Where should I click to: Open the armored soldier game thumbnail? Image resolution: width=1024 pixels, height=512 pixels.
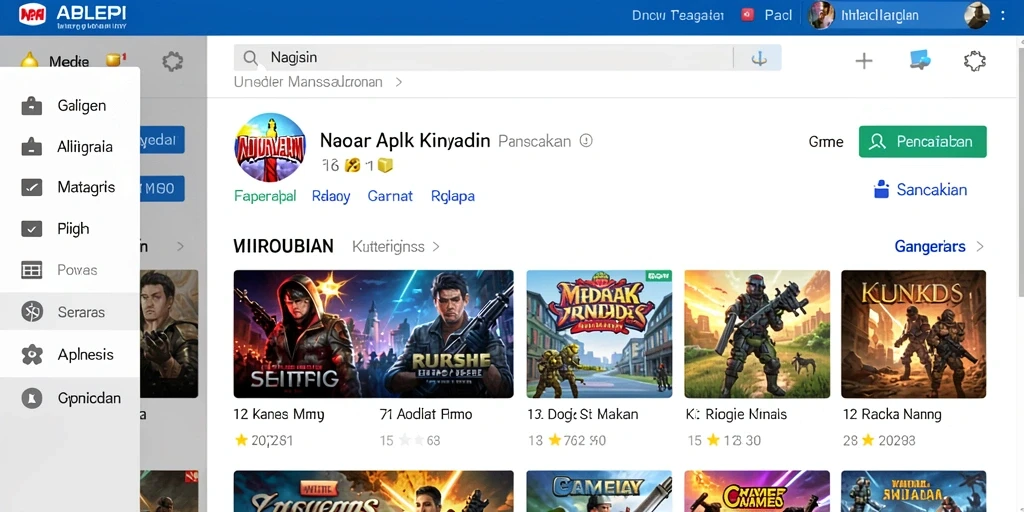(757, 334)
